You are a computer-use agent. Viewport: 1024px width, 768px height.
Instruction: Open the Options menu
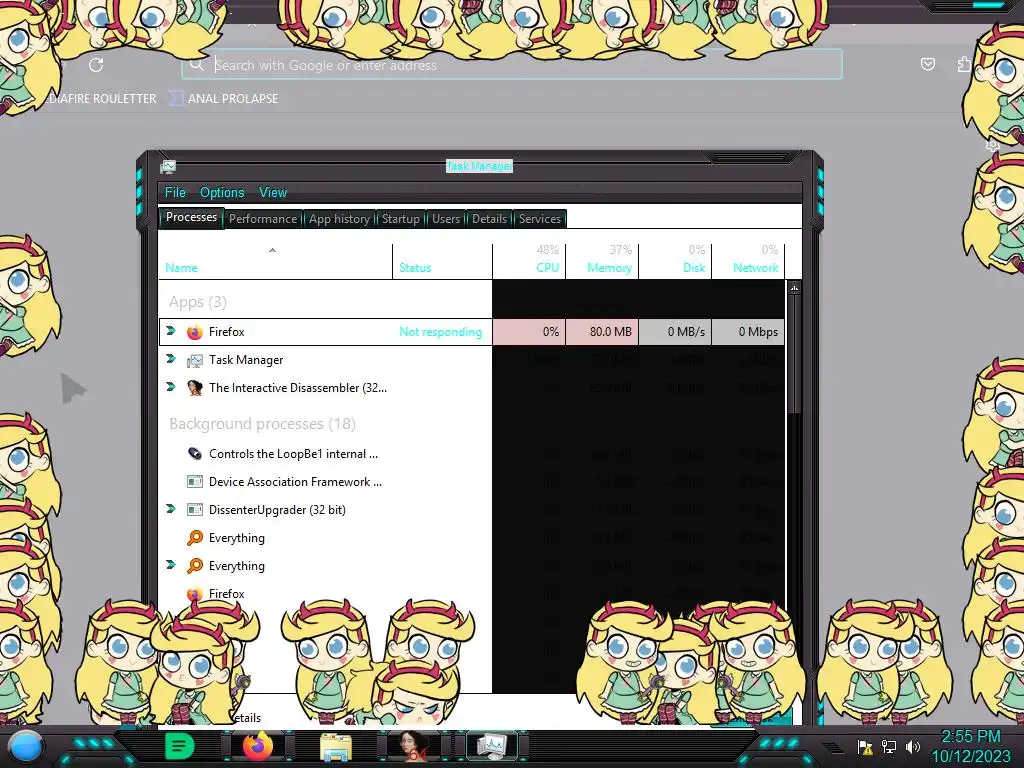(222, 192)
